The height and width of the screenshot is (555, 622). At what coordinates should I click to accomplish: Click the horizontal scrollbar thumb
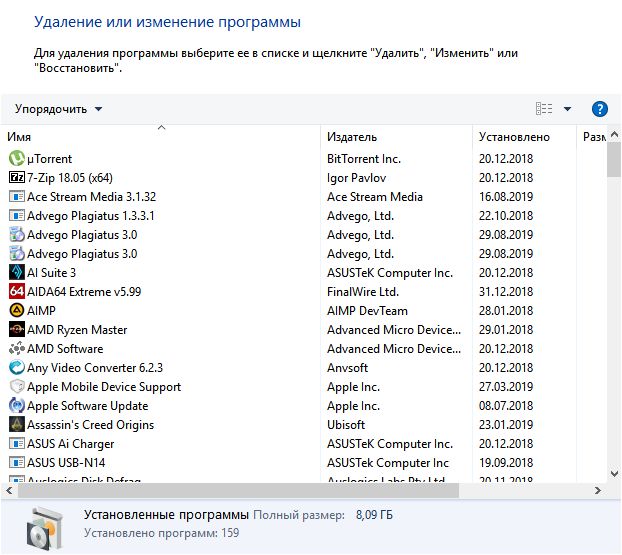pyautogui.click(x=238, y=491)
